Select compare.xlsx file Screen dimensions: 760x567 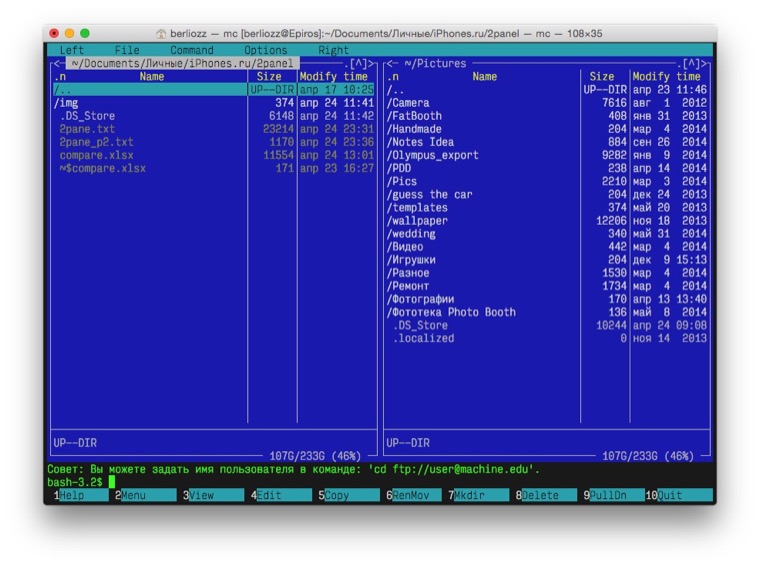tap(214, 155)
